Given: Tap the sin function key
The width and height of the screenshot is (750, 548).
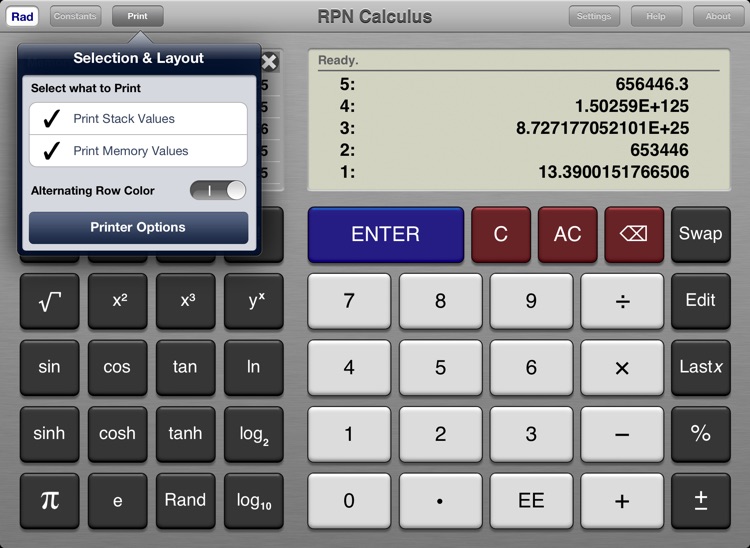Looking at the screenshot, I should [x=50, y=367].
